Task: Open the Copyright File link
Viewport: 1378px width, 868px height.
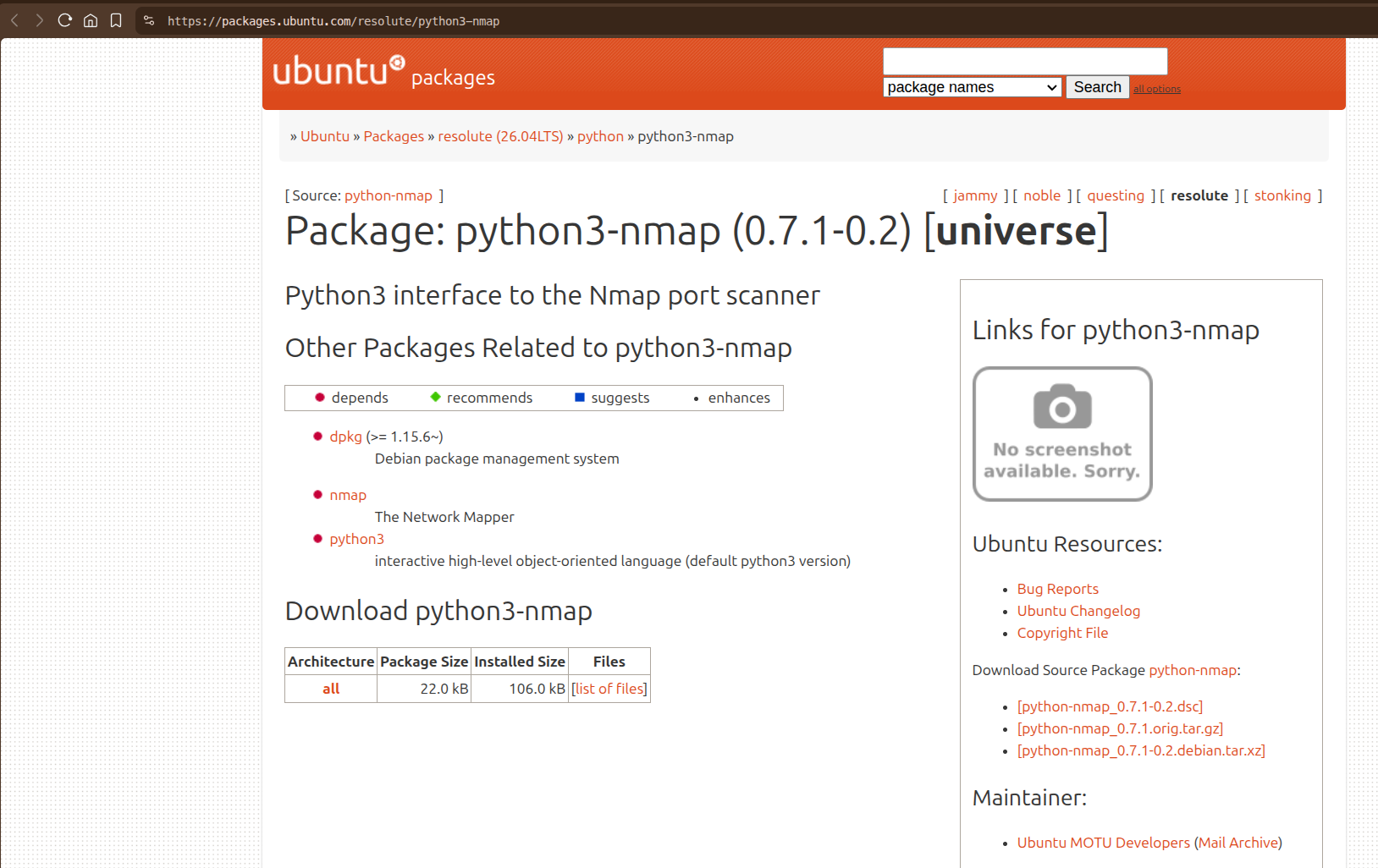Action: click(1062, 633)
